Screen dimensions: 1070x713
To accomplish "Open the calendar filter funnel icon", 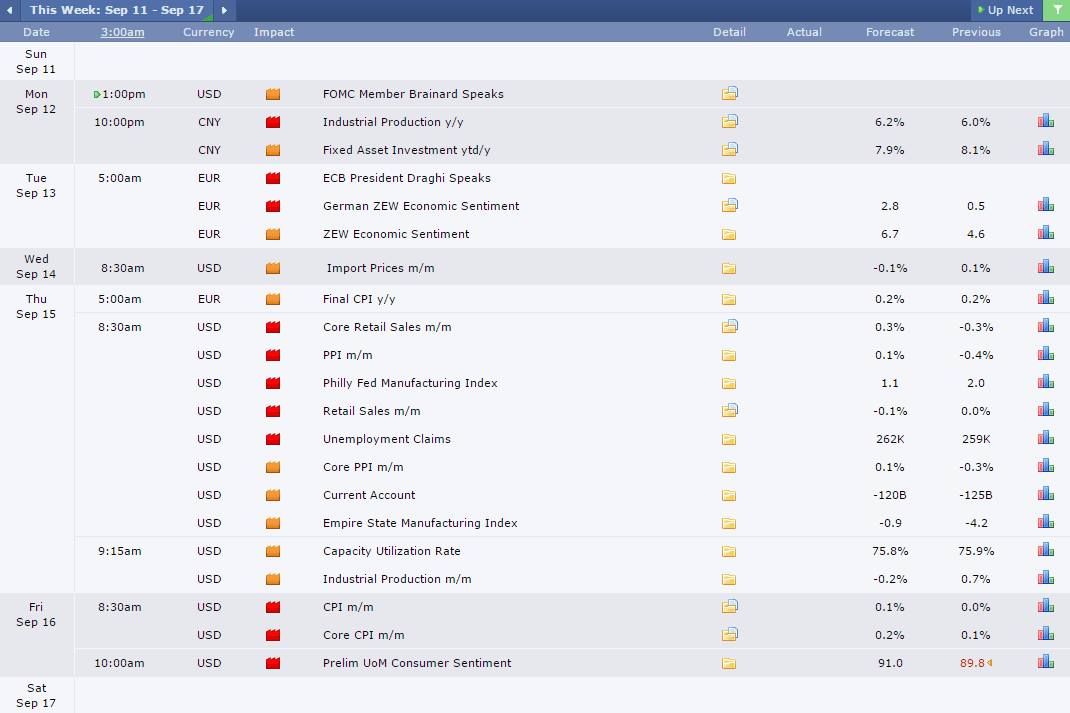I will click(x=1057, y=10).
